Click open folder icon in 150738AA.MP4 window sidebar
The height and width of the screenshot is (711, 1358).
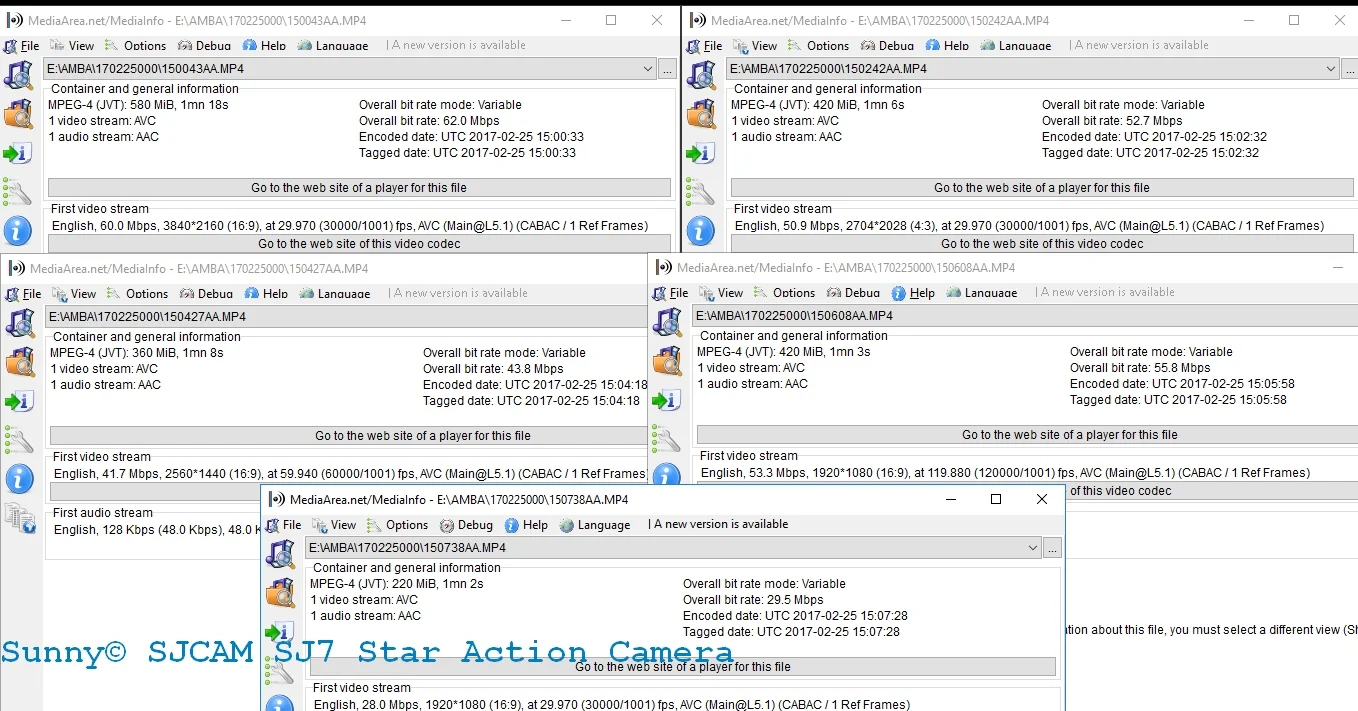tap(280, 593)
